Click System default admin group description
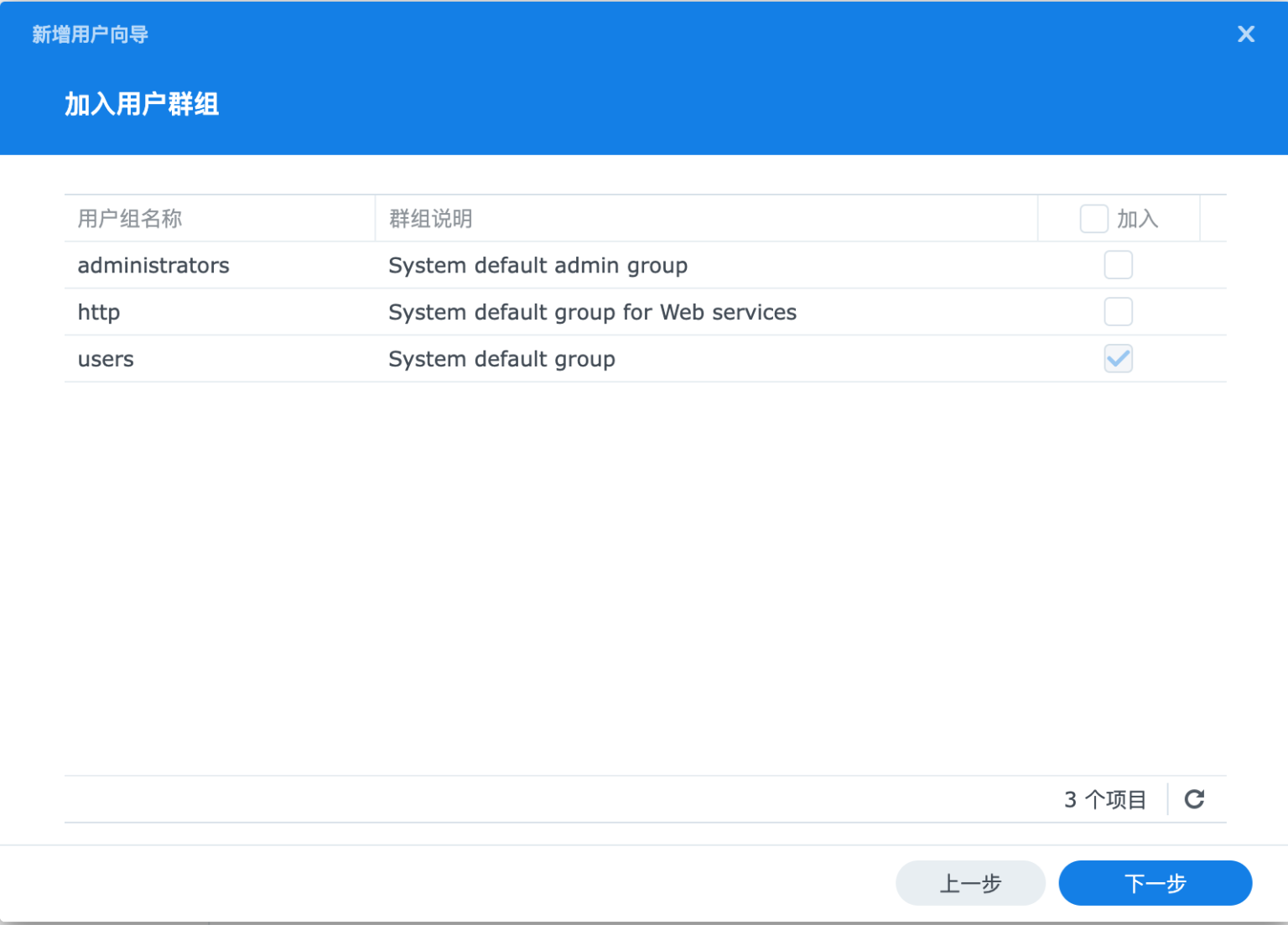 tap(538, 265)
